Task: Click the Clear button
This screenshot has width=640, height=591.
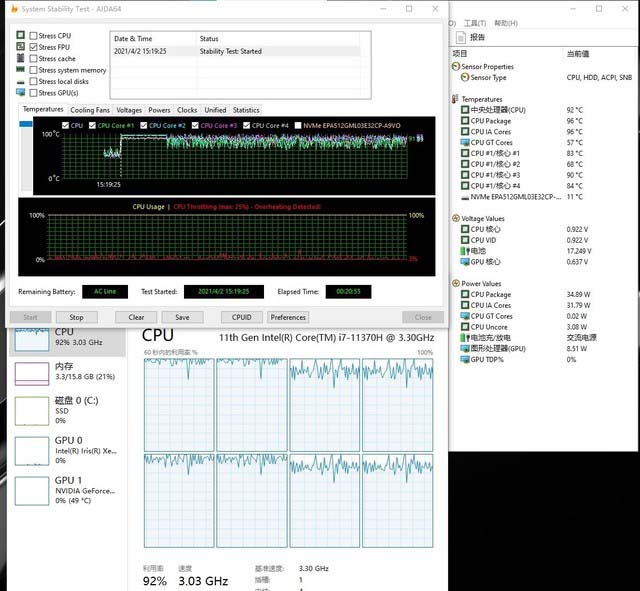Action: pos(136,317)
